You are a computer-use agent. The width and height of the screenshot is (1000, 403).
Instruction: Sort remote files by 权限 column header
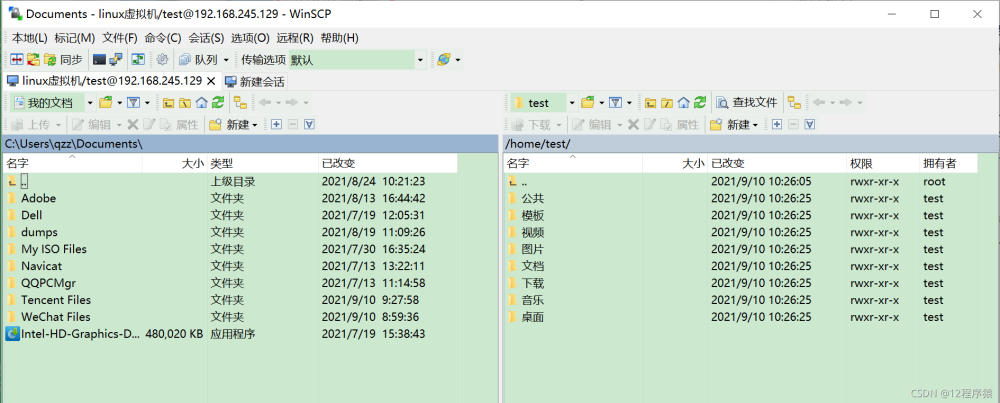pos(883,164)
